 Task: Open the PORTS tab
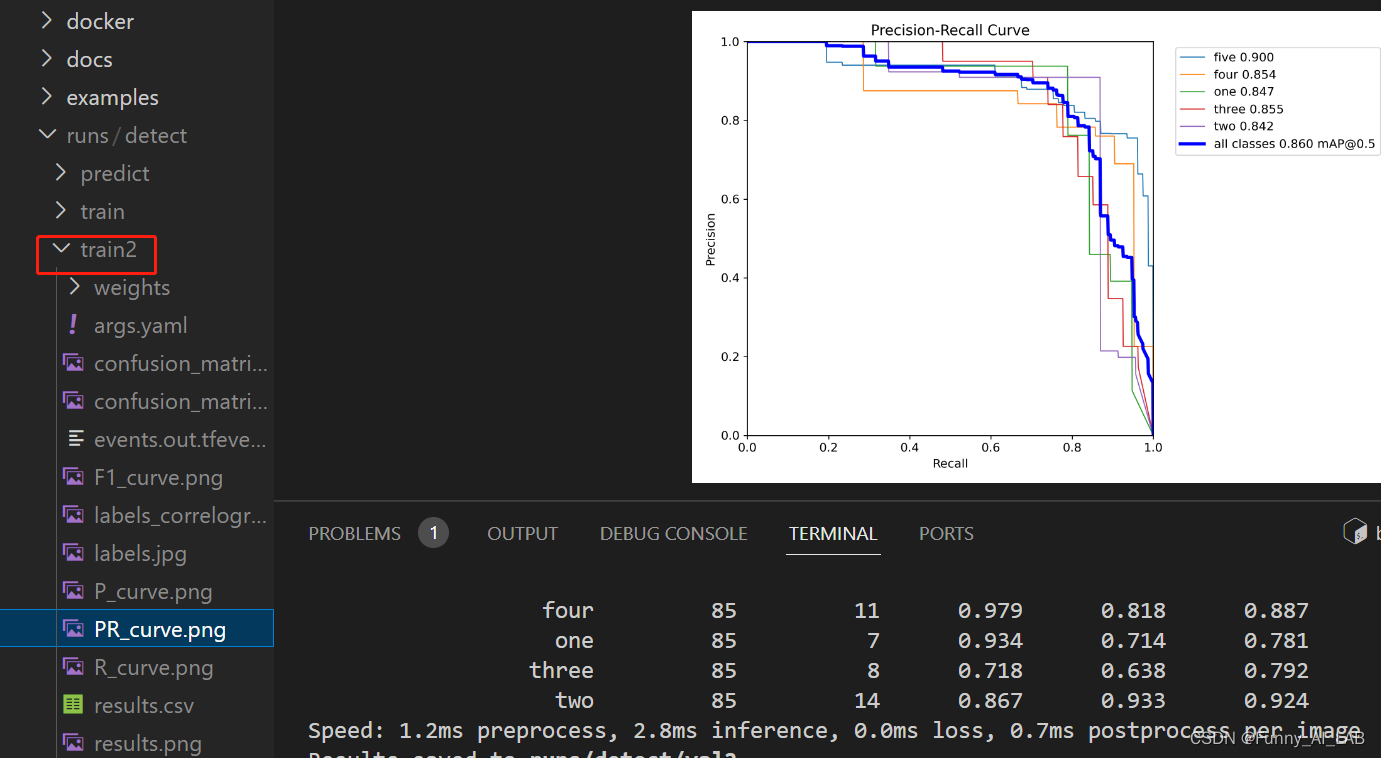[946, 534]
